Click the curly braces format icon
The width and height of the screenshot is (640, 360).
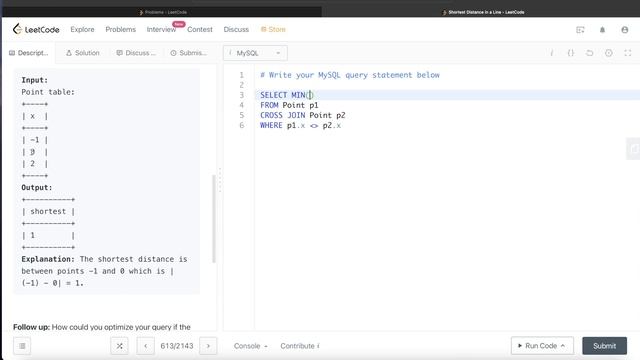571,53
